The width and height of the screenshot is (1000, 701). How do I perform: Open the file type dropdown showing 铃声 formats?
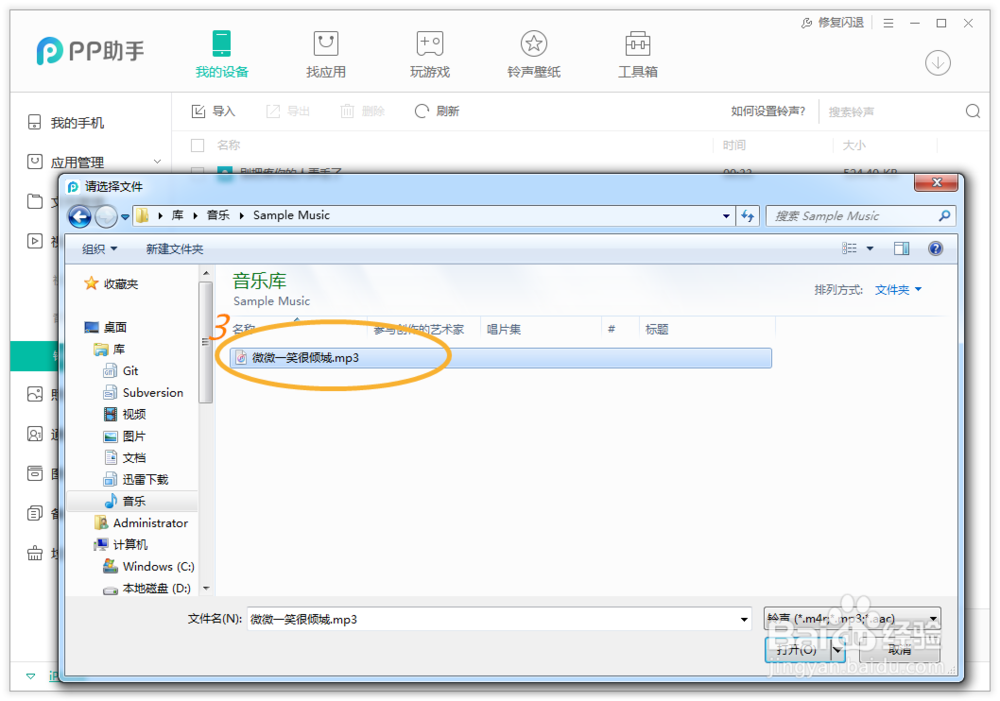850,619
